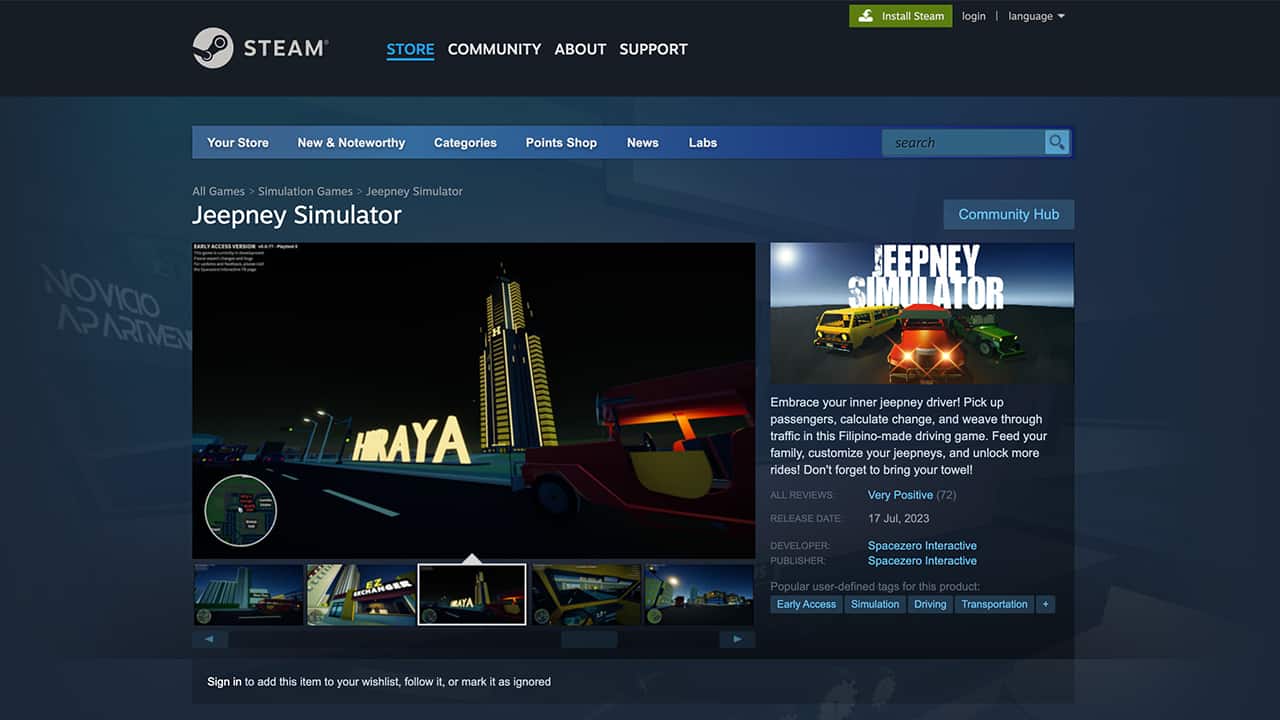Click the developer Spacezero Interactive link
The height and width of the screenshot is (720, 1280).
coord(922,546)
